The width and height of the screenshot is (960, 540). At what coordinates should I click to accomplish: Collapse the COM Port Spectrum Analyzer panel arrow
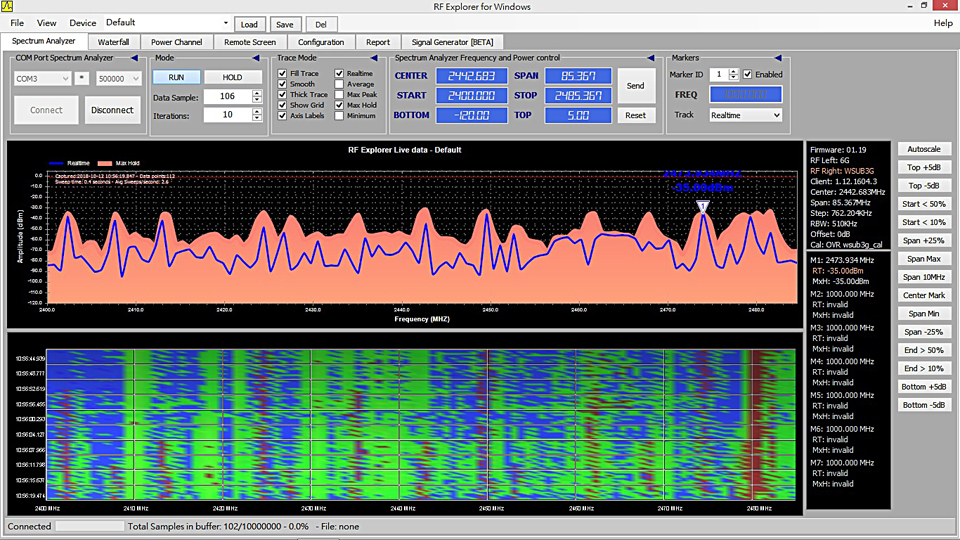134,58
